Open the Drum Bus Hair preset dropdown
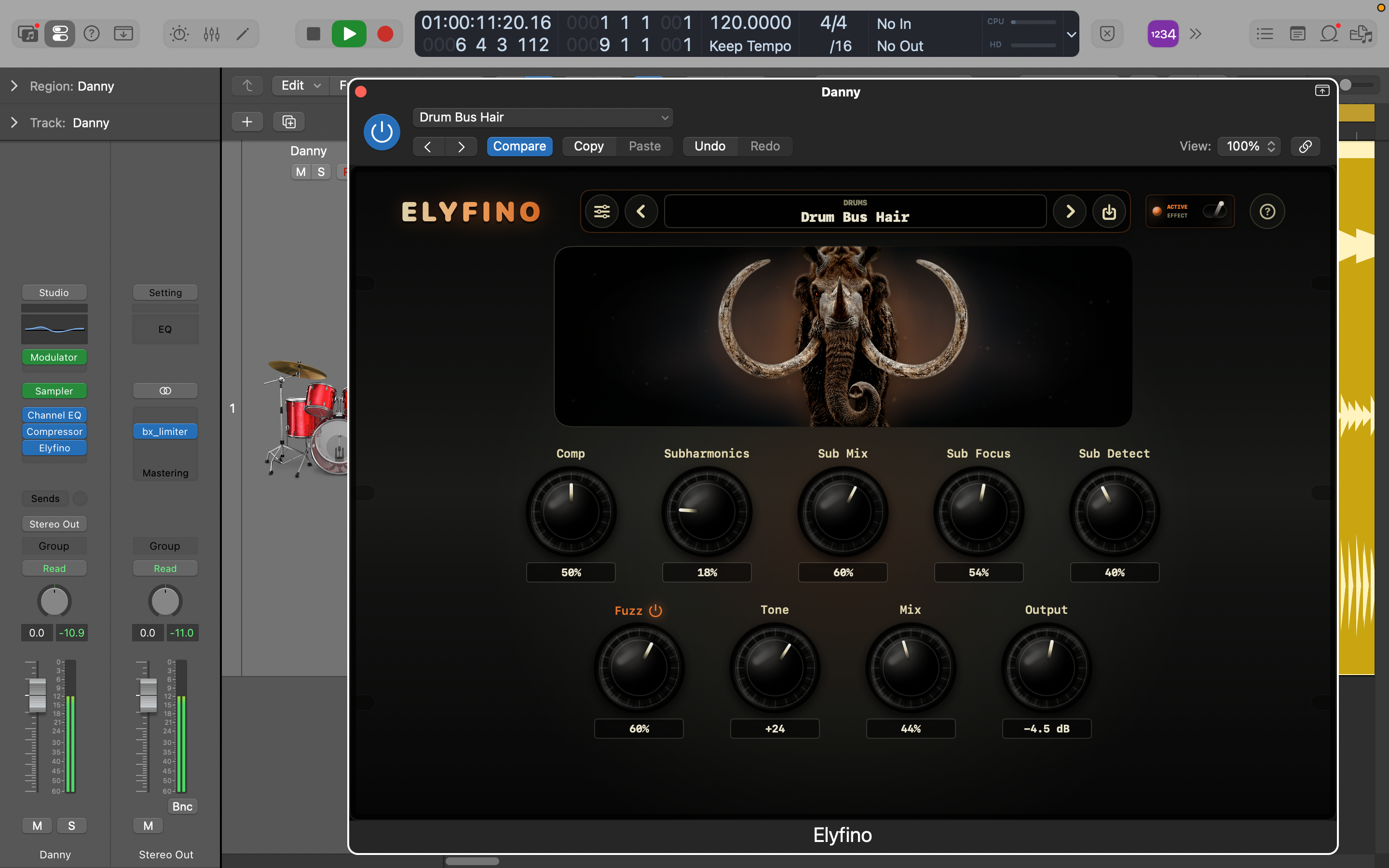This screenshot has width=1389, height=868. click(x=543, y=117)
